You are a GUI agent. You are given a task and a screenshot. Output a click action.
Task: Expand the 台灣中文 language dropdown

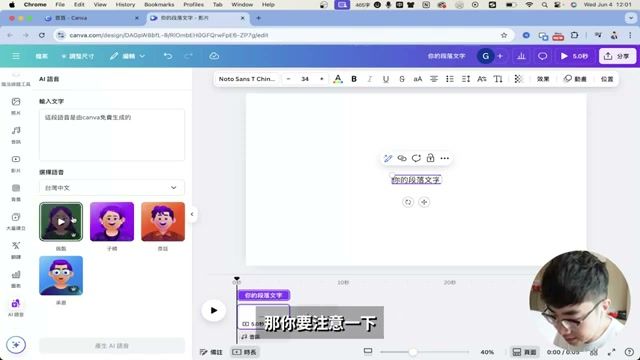(112, 188)
